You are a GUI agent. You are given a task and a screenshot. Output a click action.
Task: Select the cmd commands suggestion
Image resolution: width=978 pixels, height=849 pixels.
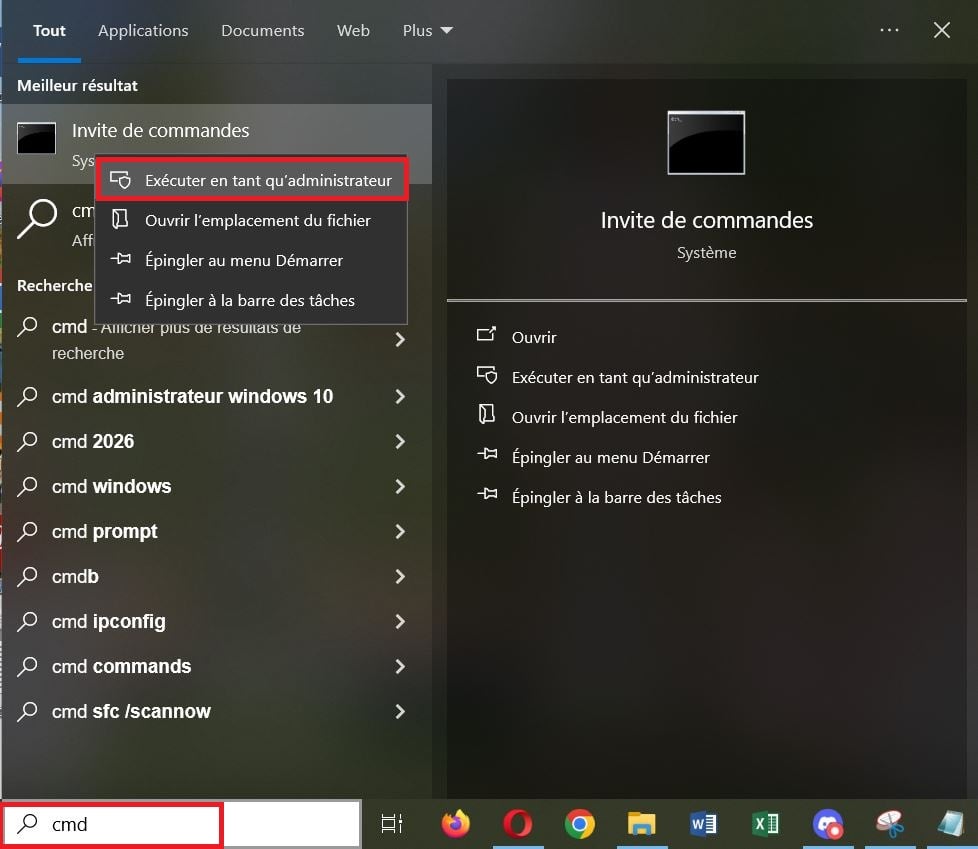(121, 666)
